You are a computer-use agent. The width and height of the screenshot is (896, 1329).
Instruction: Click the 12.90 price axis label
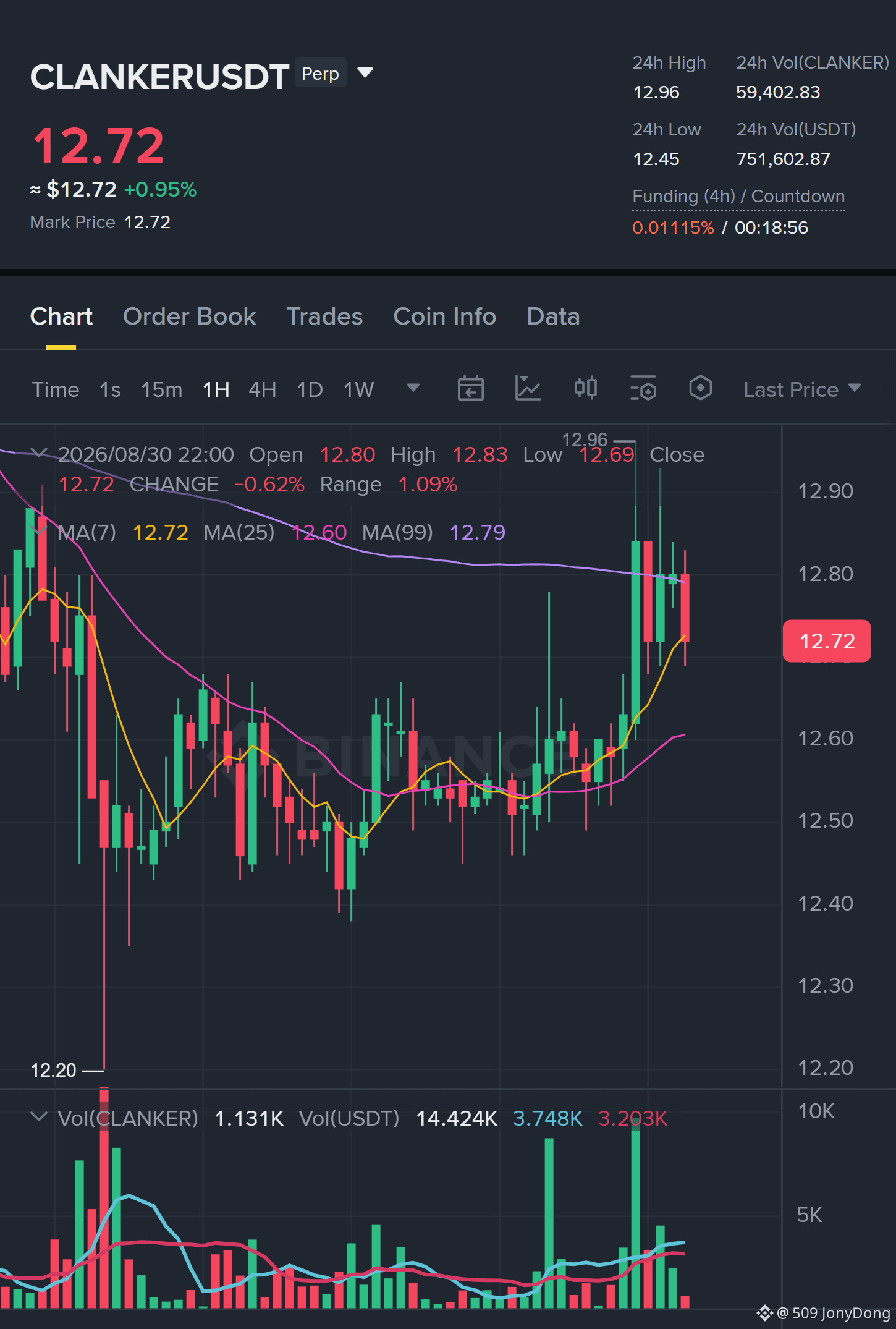pyautogui.click(x=826, y=491)
